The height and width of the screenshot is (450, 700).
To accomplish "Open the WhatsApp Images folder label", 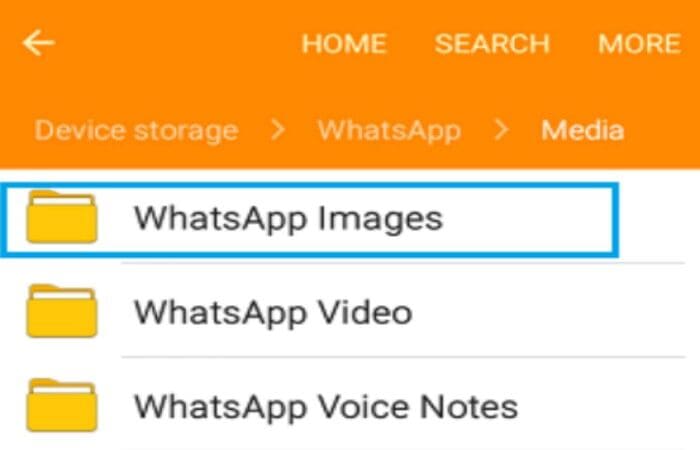I will [x=288, y=219].
